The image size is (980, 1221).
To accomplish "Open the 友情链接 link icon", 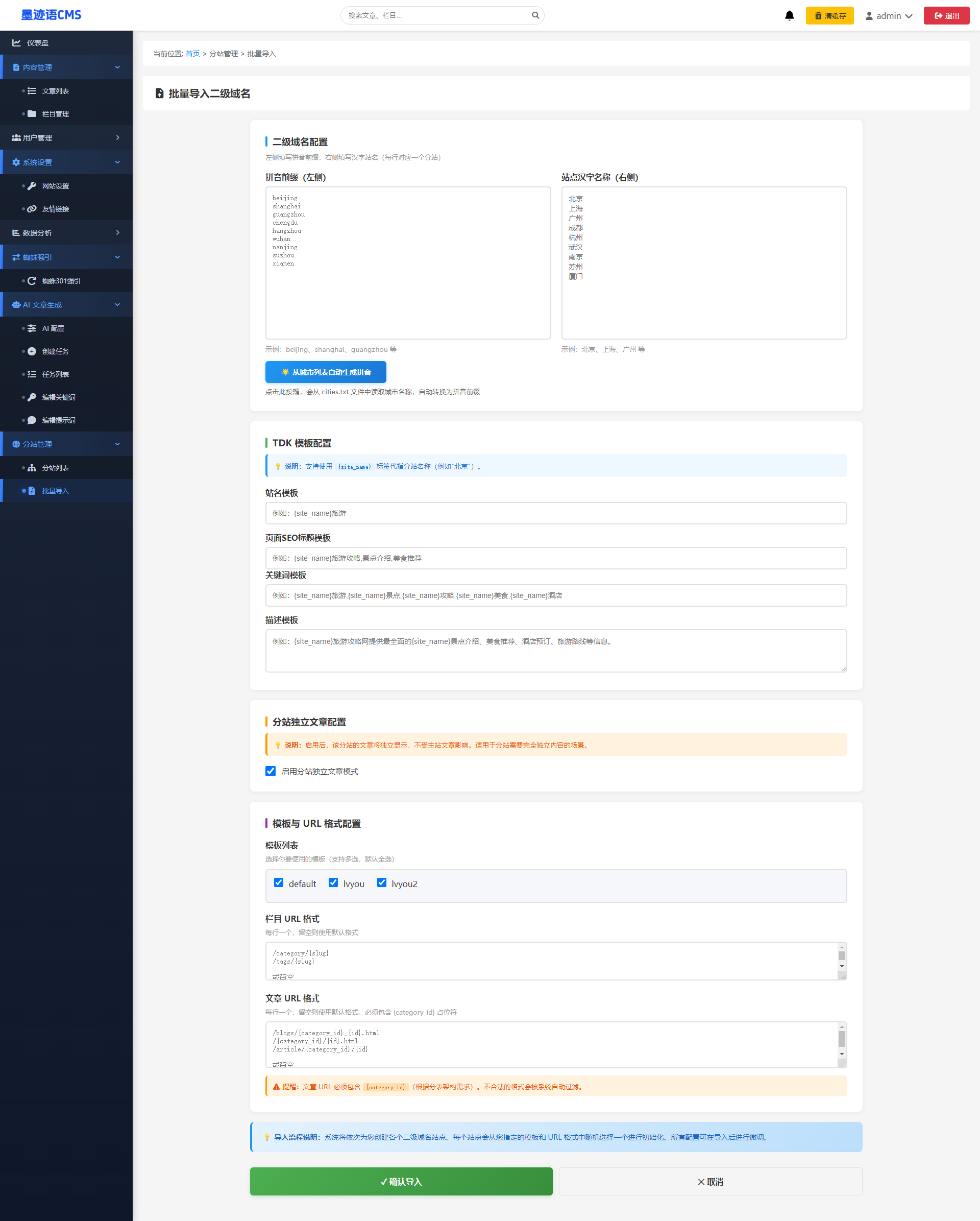I will [x=32, y=209].
